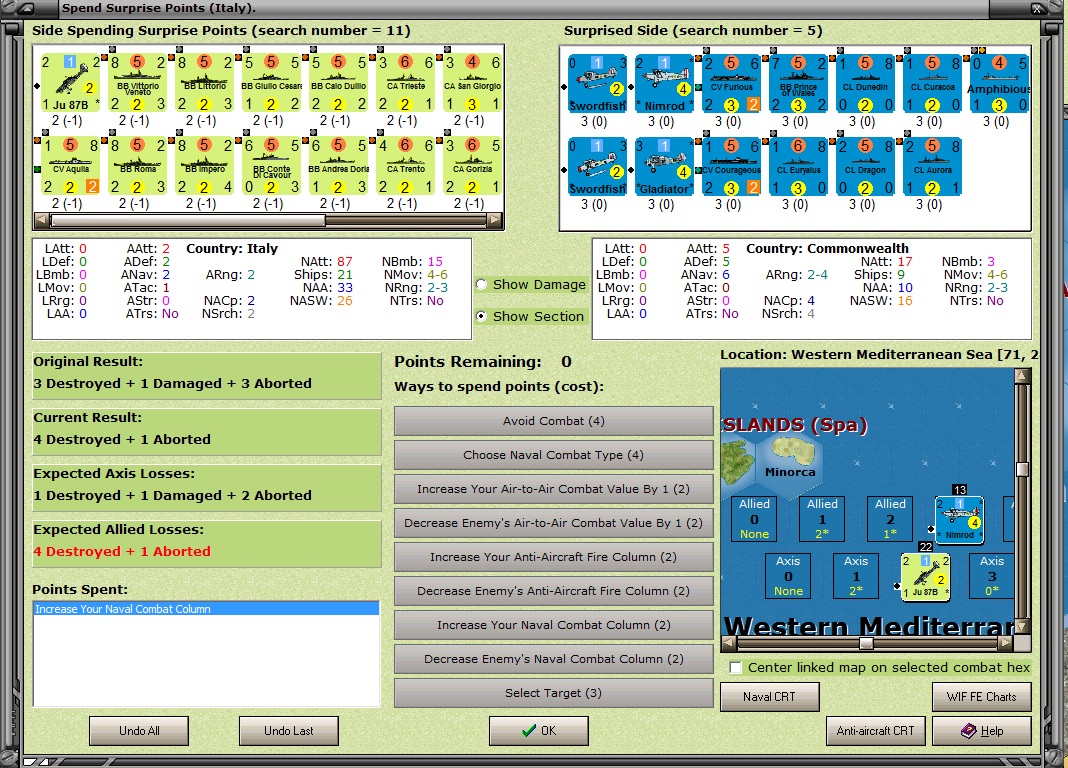Image resolution: width=1068 pixels, height=768 pixels.
Task: Click Decrease Enemy's Air-to-Air Combat Value By 1
Action: click(x=554, y=523)
